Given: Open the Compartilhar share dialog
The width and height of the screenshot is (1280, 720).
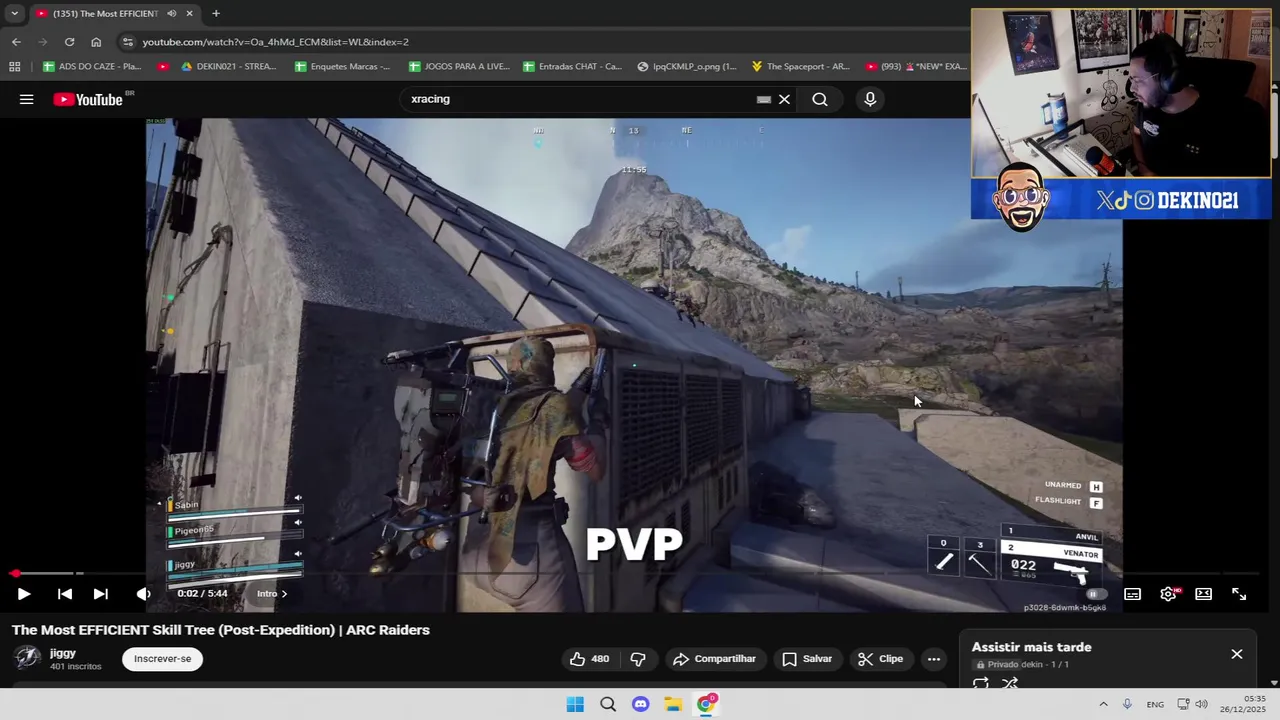Looking at the screenshot, I should click(x=714, y=659).
